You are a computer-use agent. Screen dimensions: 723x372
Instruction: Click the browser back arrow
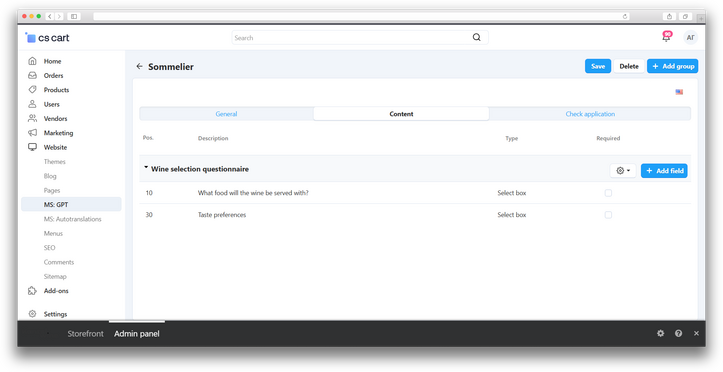pyautogui.click(x=50, y=16)
